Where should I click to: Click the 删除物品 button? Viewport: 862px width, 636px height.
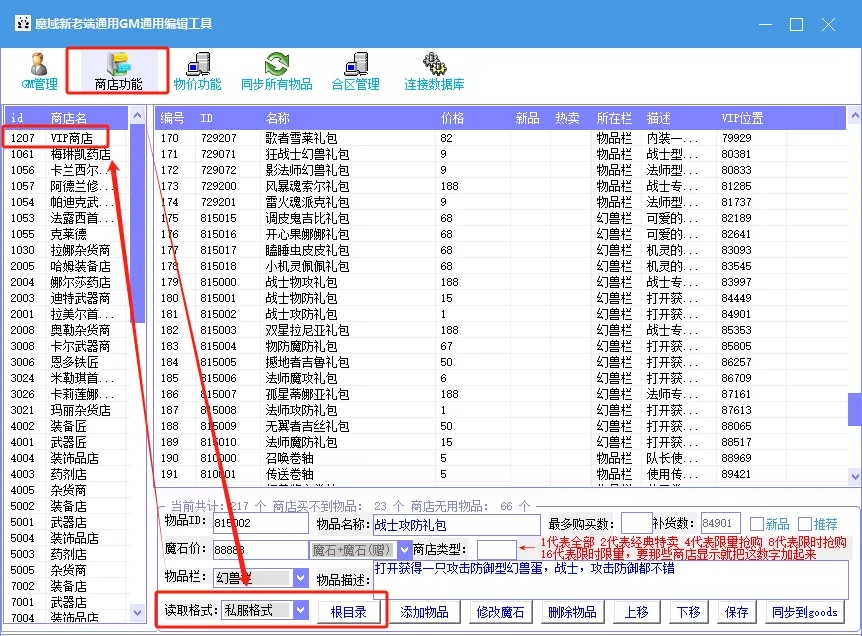[x=572, y=612]
